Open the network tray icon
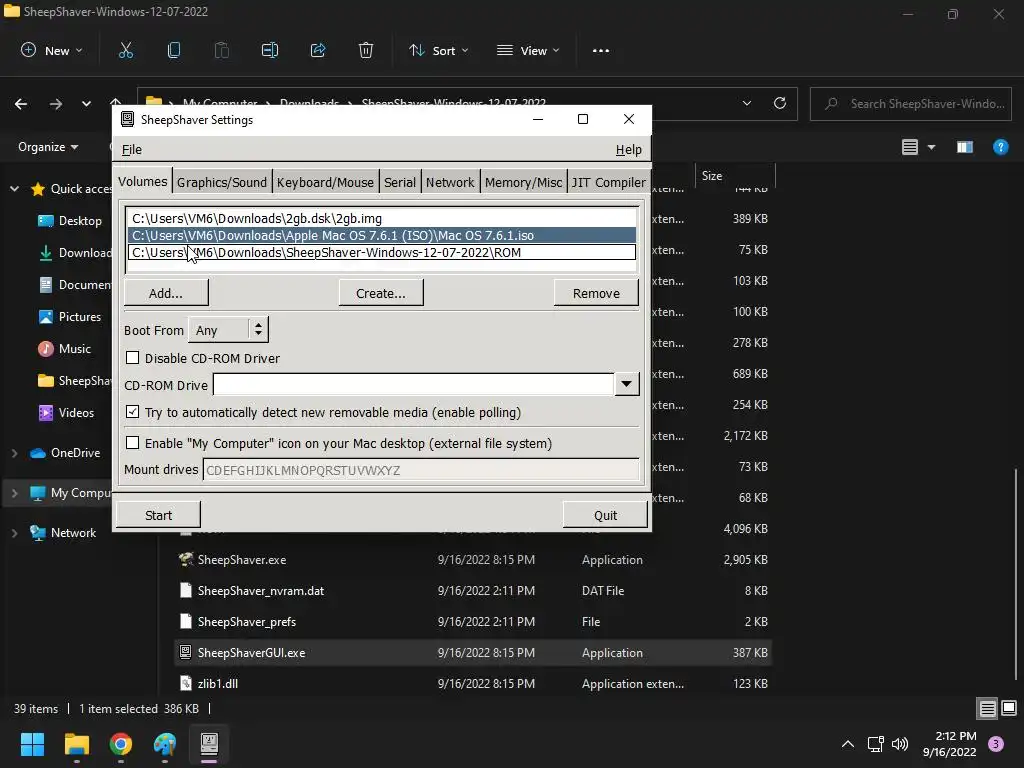The height and width of the screenshot is (768, 1024). (x=875, y=744)
